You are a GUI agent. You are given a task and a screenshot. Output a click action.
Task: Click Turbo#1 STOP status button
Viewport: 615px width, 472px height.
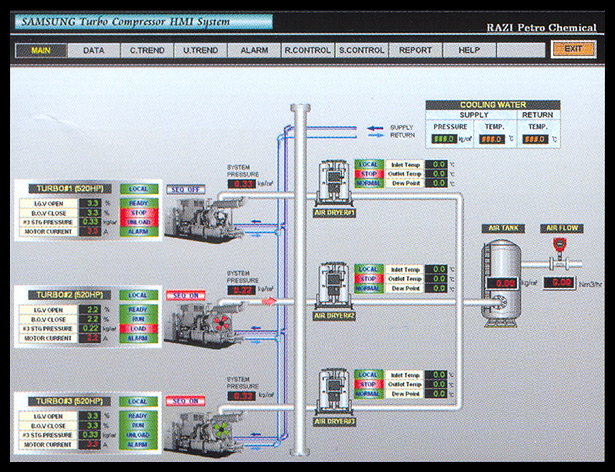139,213
